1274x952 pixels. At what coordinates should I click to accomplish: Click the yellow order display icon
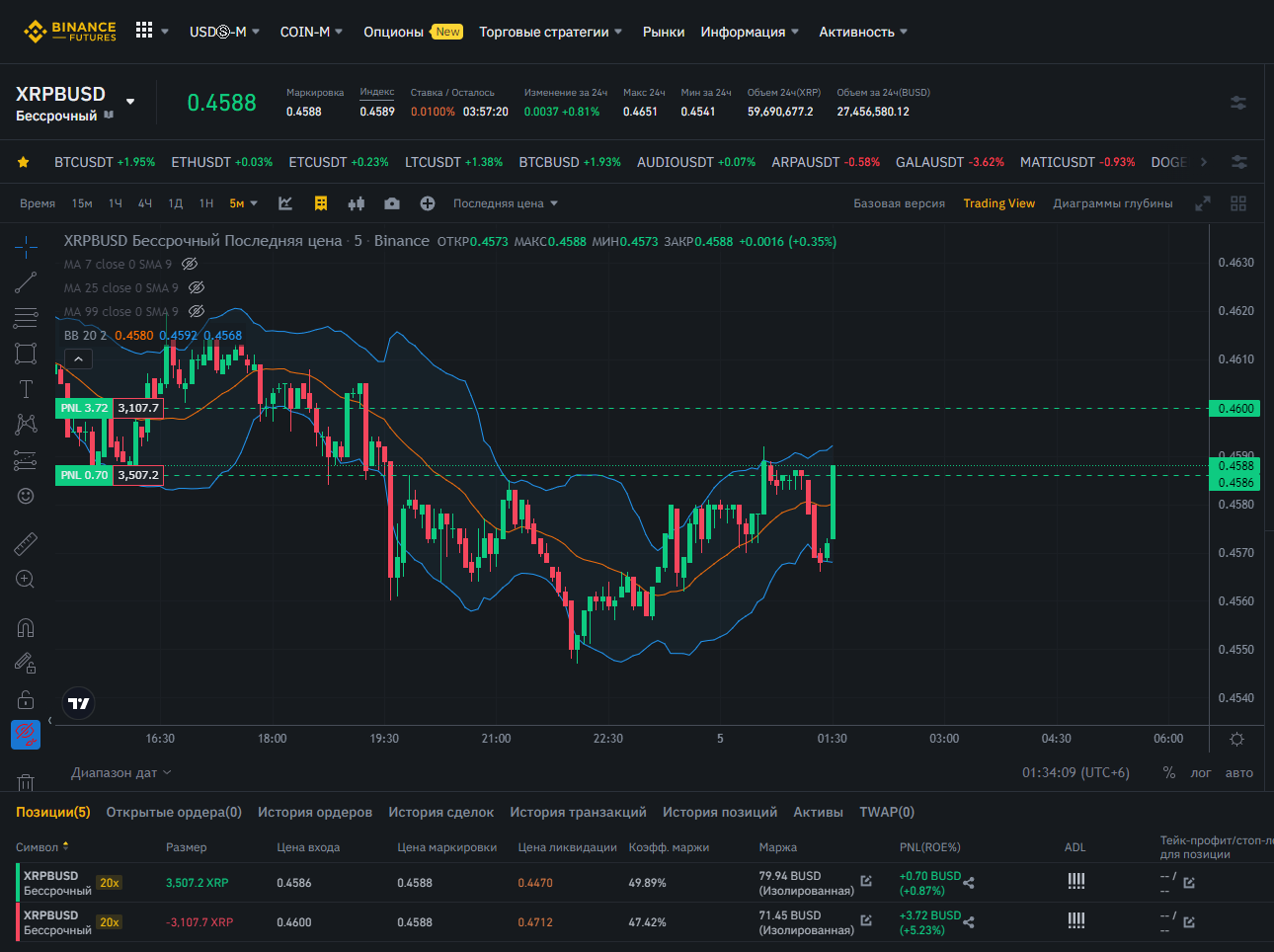(321, 203)
